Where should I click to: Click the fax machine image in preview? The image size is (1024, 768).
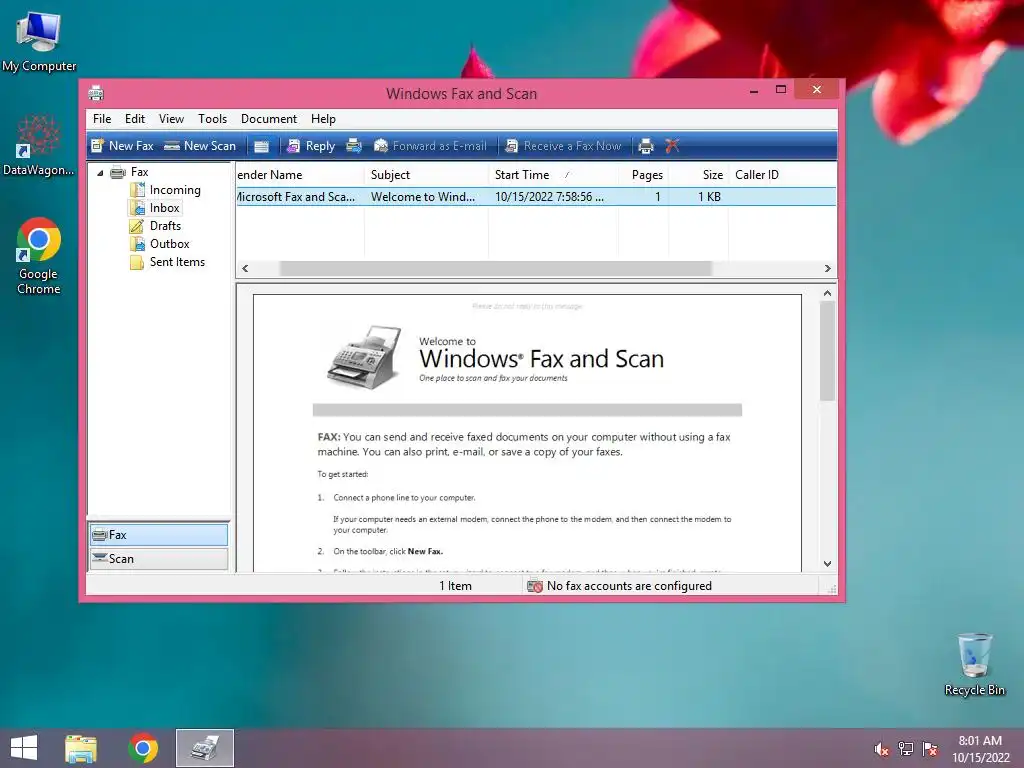coord(364,357)
